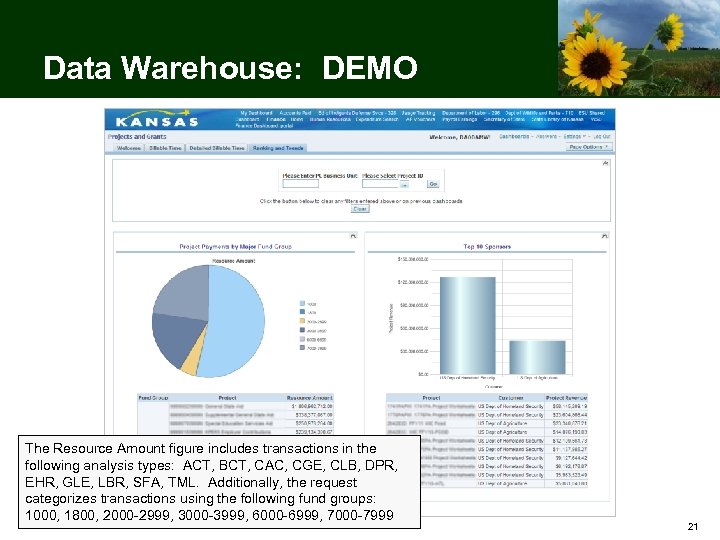The height and width of the screenshot is (540, 720).
Task: Open the Settings dropdown menu
Action: pyautogui.click(x=574, y=136)
